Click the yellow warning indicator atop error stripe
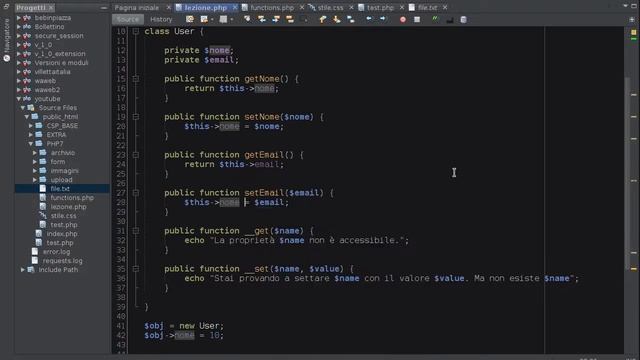 [633, 32]
